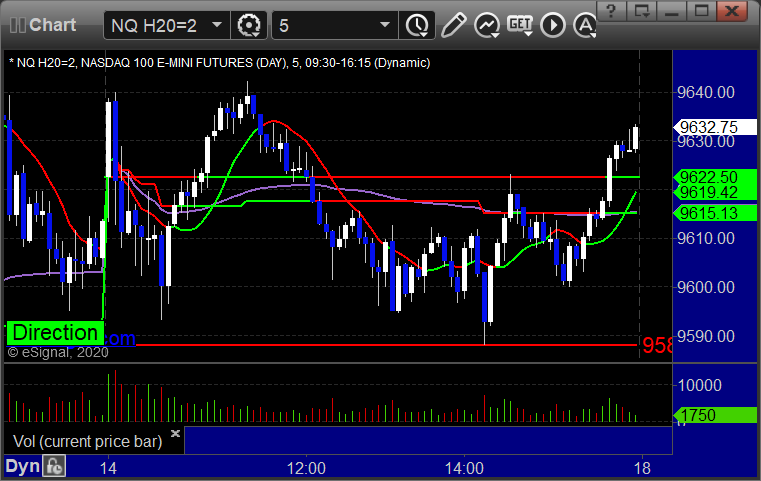The height and width of the screenshot is (481, 761).
Task: Click the green 9615.13 price marker
Action: point(714,213)
